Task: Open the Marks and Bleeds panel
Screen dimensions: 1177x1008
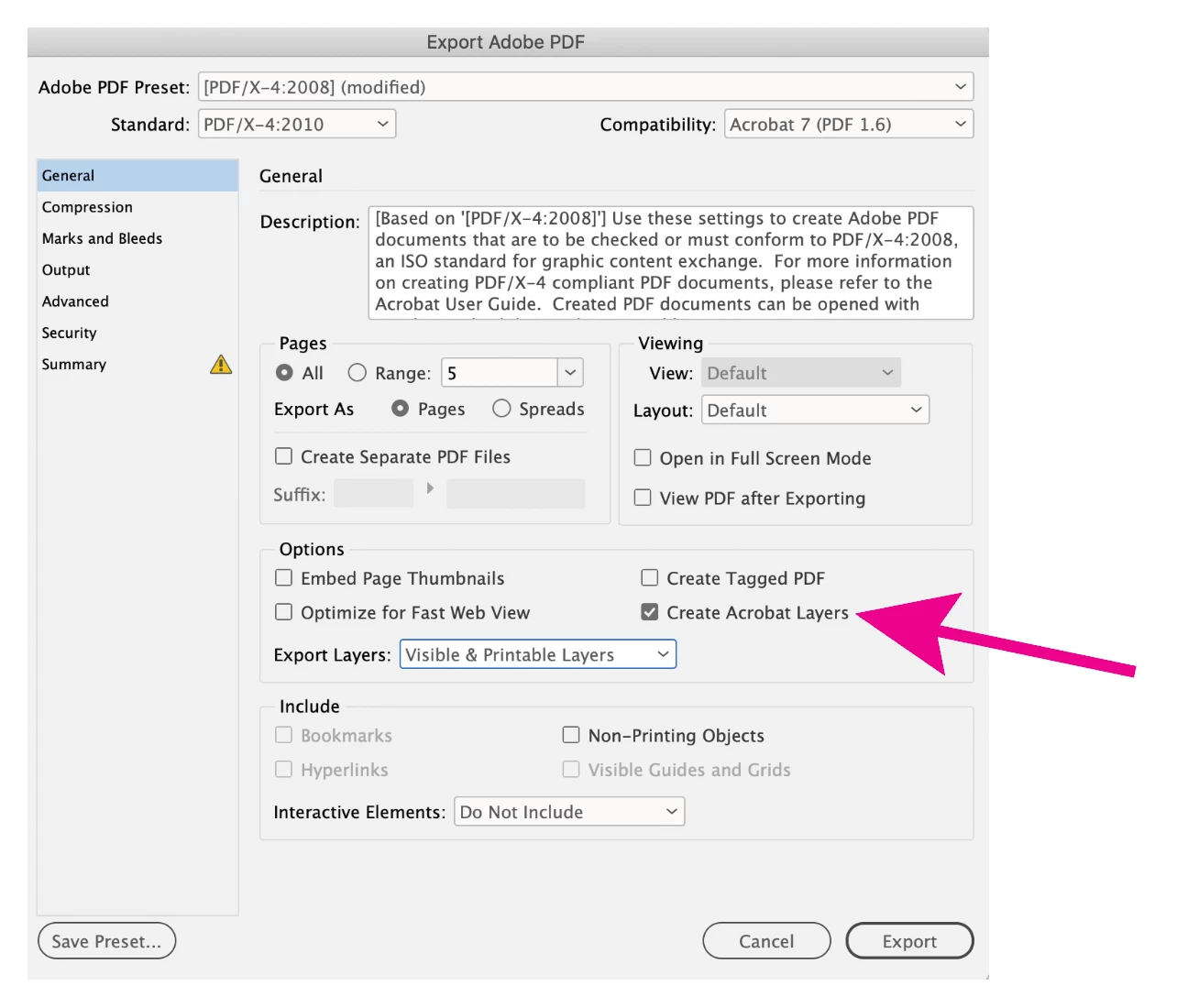Action: pos(137,238)
